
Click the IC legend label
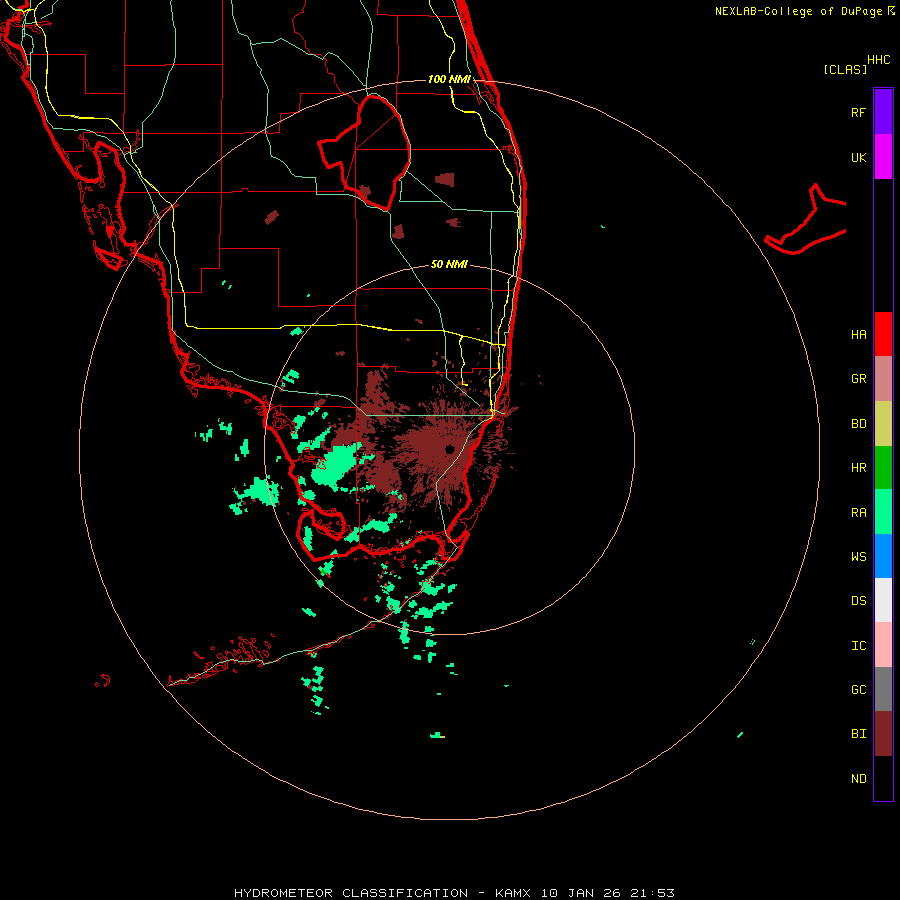click(x=858, y=646)
